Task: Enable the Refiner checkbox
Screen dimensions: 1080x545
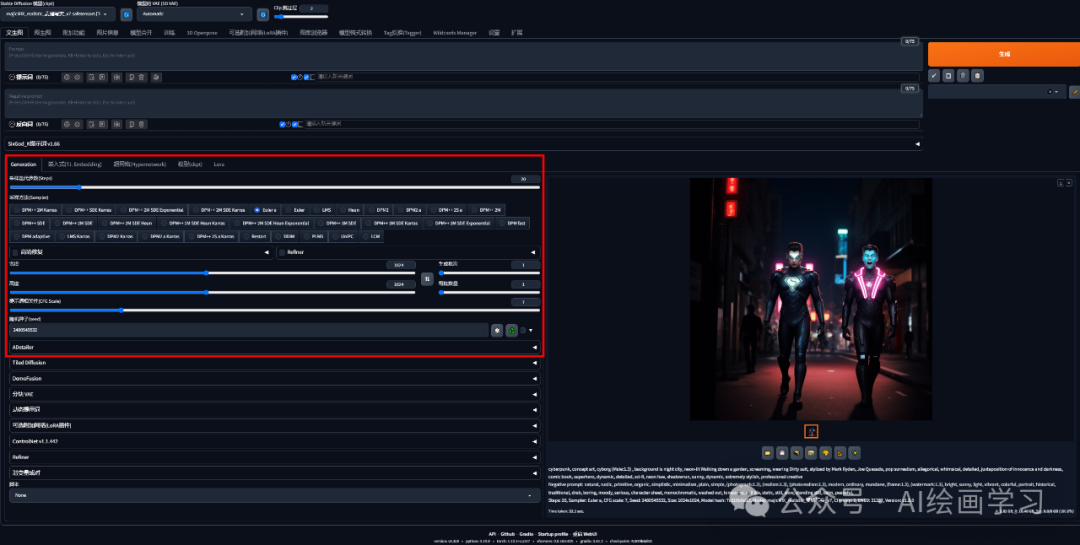Action: [282, 253]
